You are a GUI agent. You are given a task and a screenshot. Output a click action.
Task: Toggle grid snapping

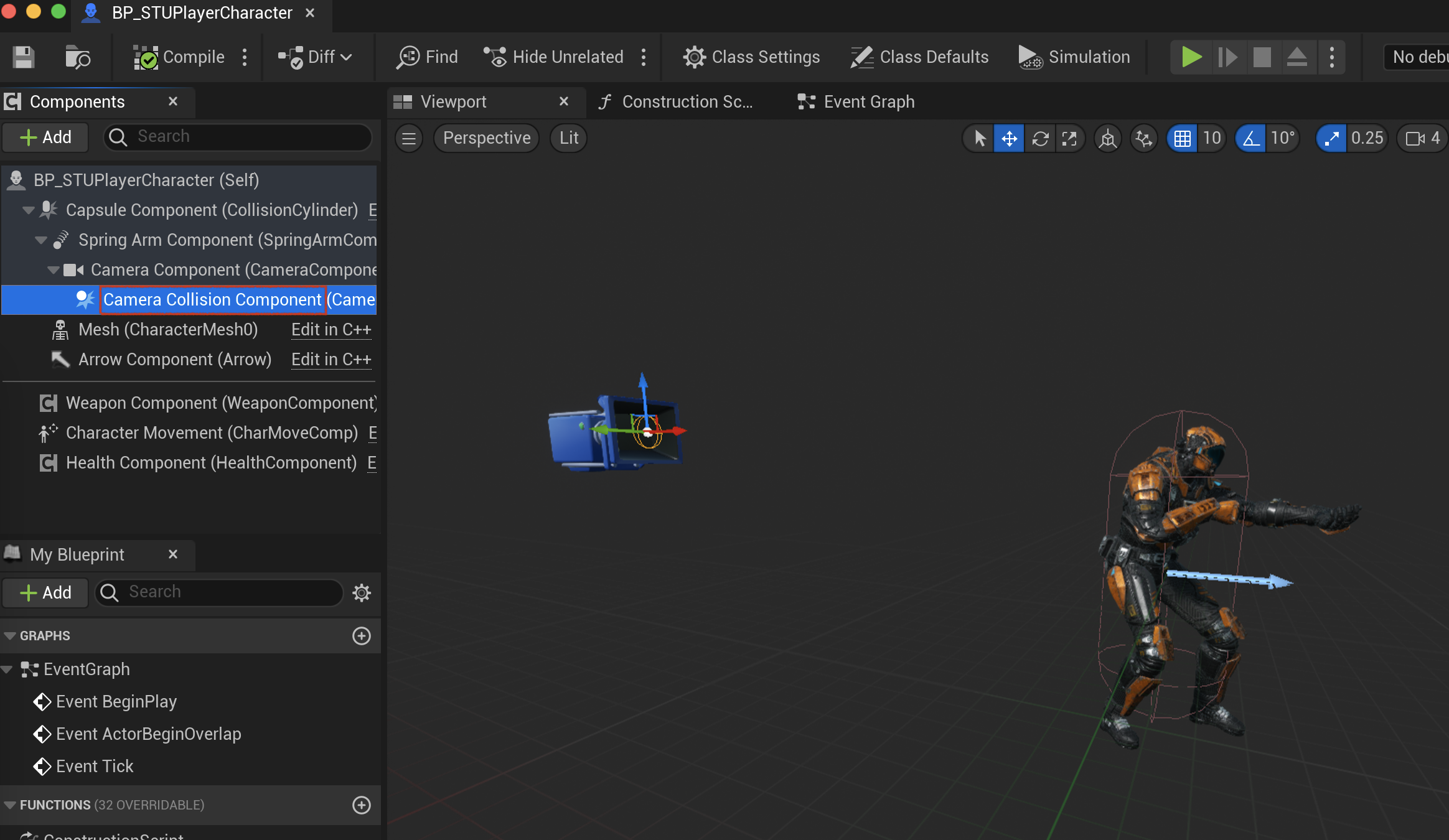coord(1183,138)
